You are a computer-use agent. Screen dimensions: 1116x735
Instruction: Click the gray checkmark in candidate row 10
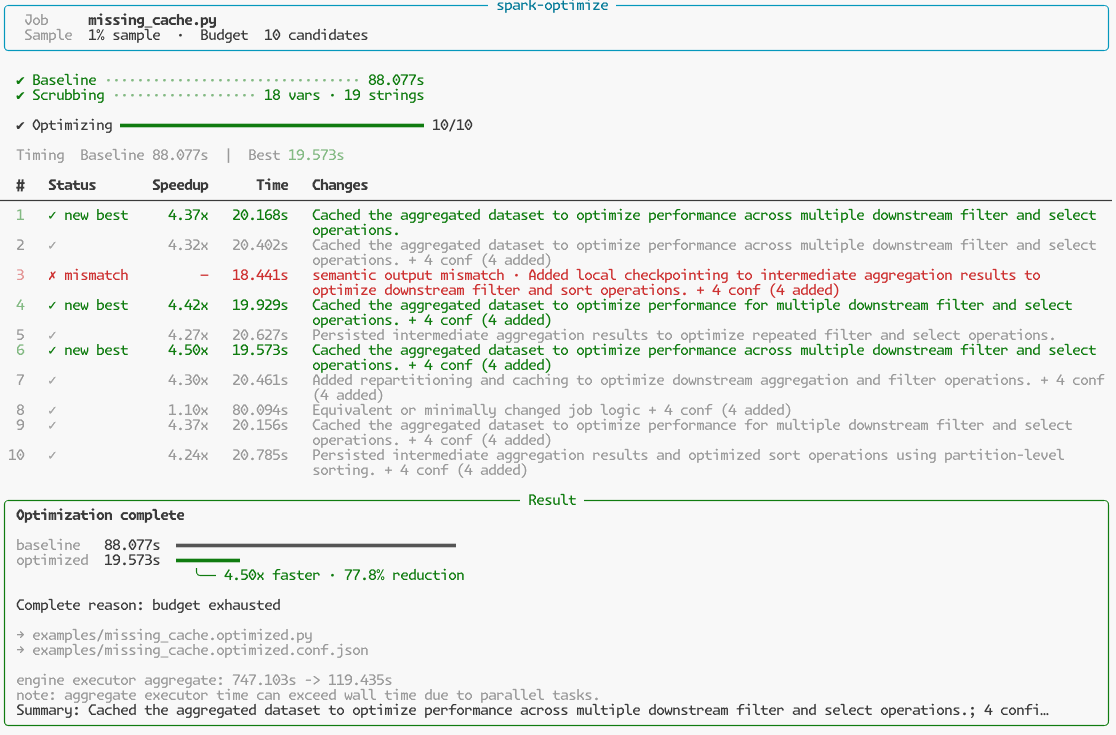point(52,455)
